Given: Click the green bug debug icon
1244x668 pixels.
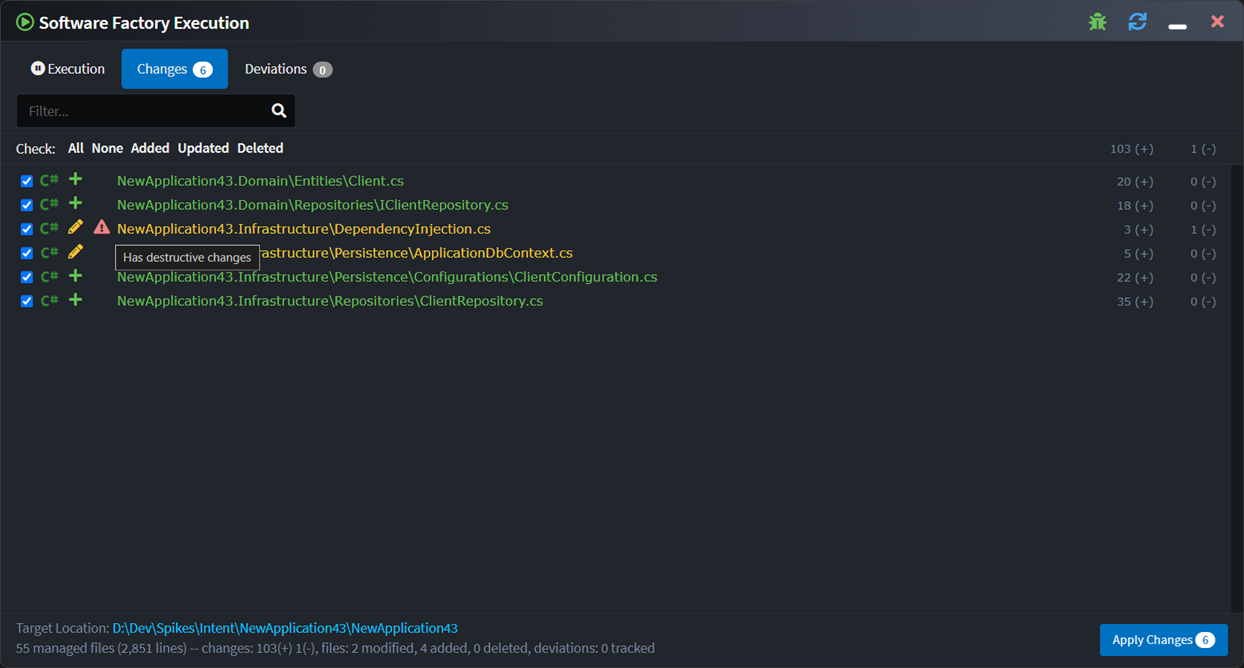Looking at the screenshot, I should click(x=1097, y=22).
